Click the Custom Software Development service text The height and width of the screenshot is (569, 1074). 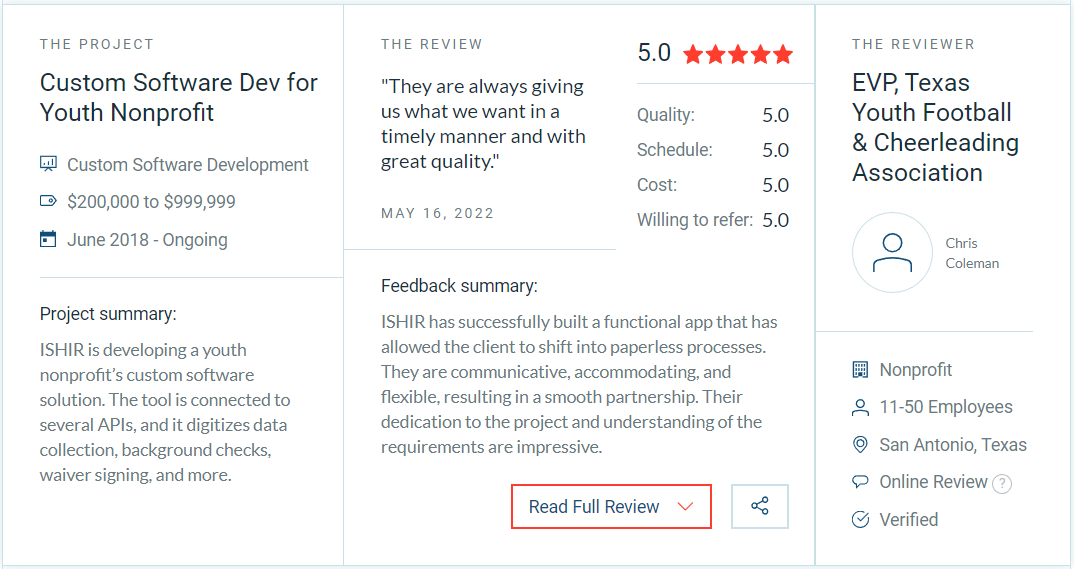click(x=188, y=165)
